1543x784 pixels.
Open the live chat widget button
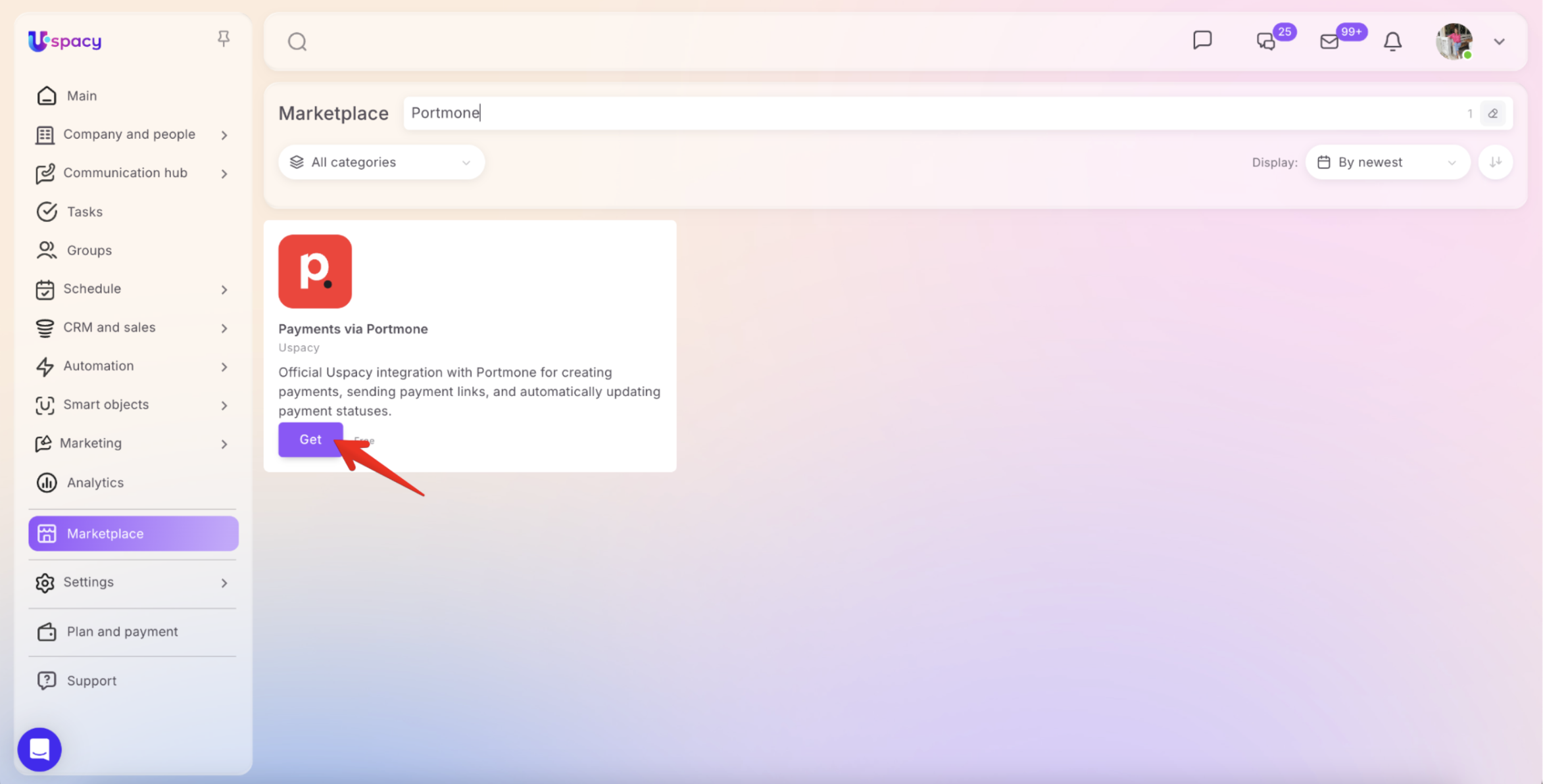click(x=39, y=749)
